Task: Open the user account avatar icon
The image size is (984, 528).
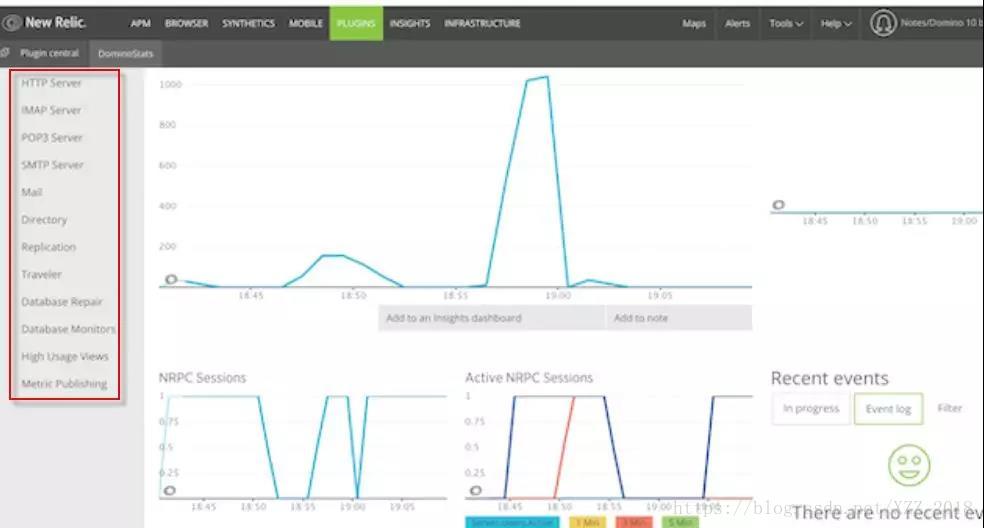Action: click(x=882, y=23)
